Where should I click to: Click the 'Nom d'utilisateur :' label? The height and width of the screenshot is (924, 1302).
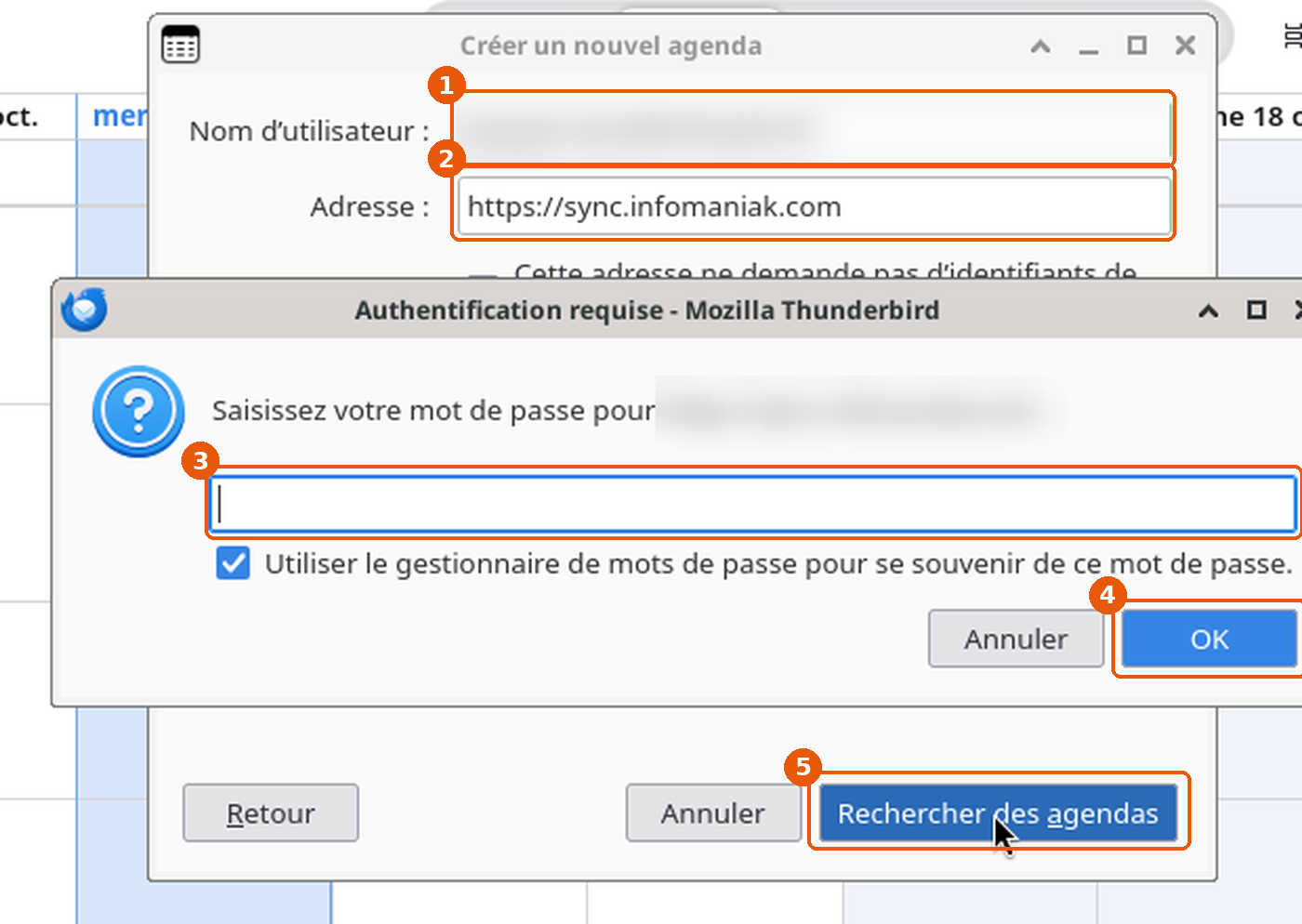(x=310, y=131)
